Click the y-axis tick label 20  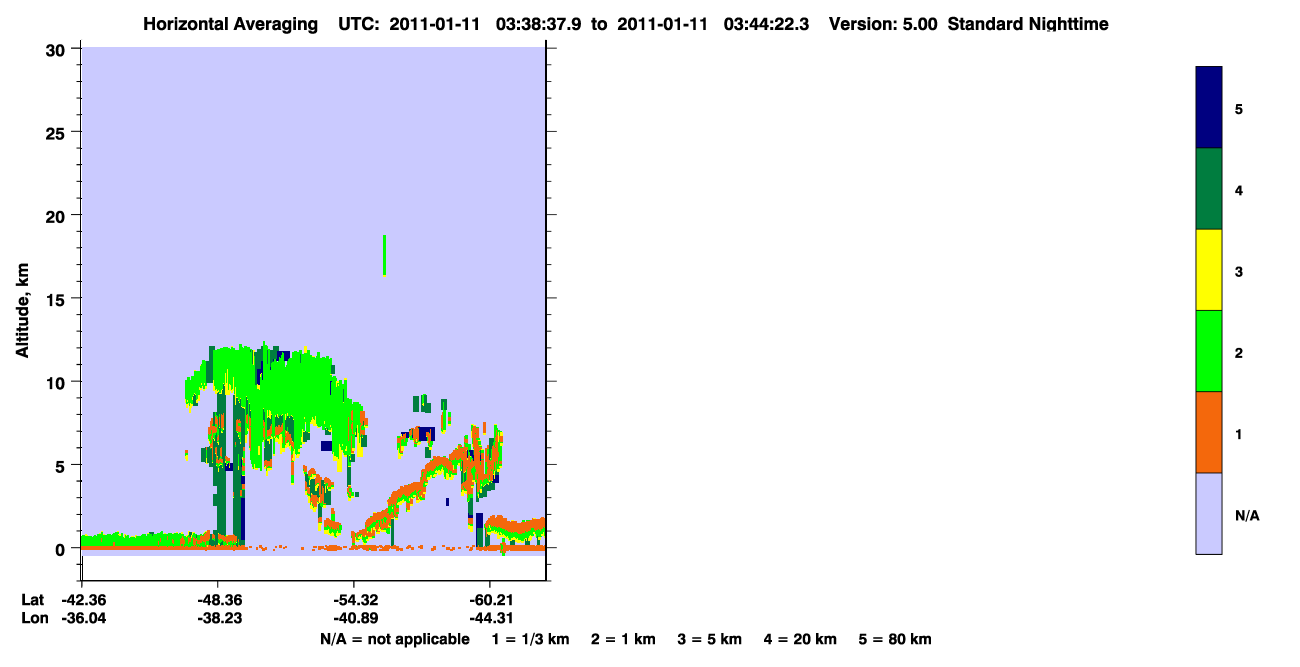click(57, 215)
